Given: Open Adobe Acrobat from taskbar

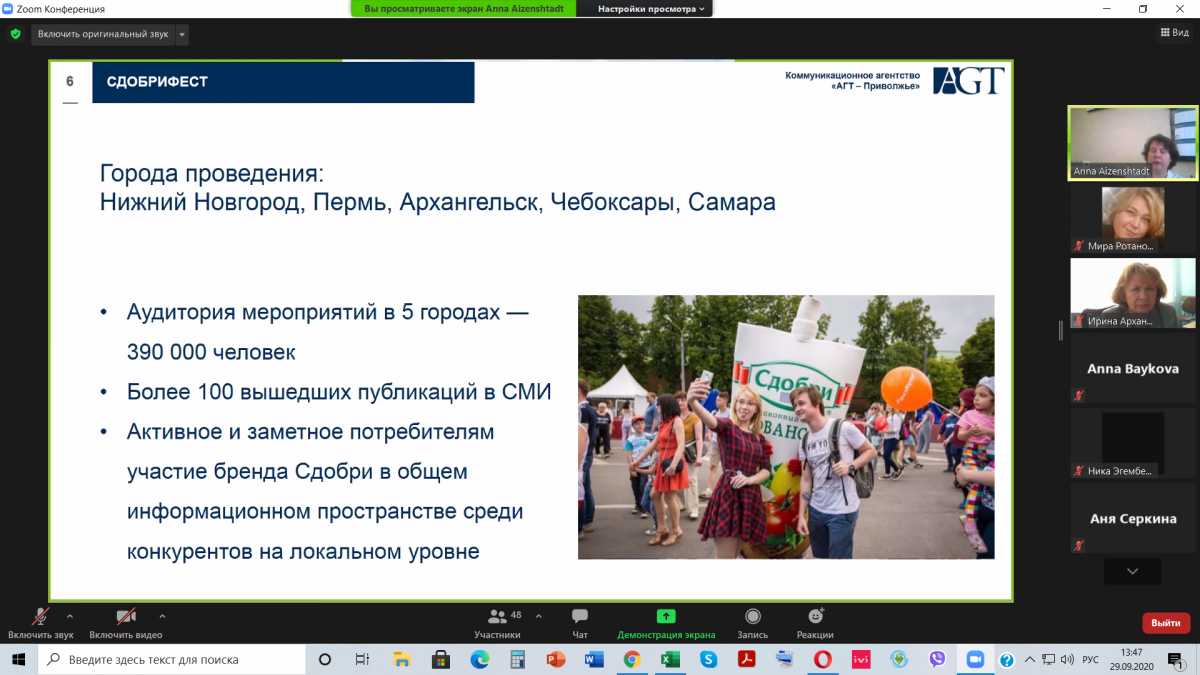Looking at the screenshot, I should pyautogui.click(x=747, y=660).
